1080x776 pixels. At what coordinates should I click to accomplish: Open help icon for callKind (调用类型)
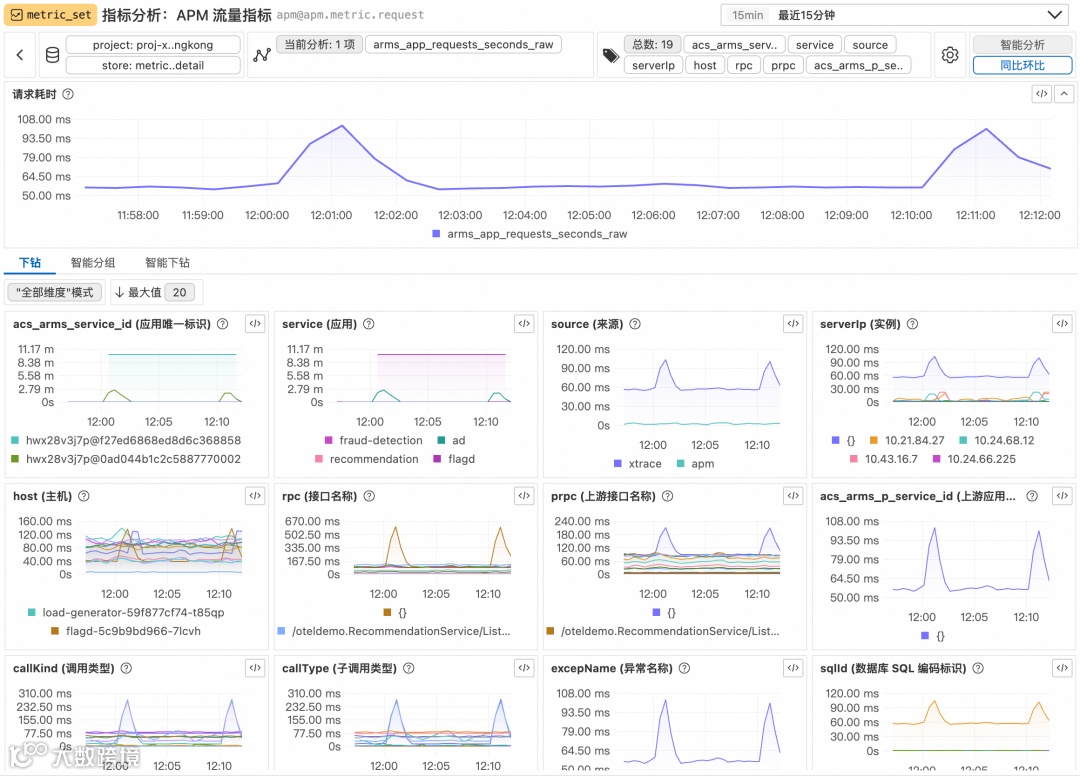(x=126, y=668)
